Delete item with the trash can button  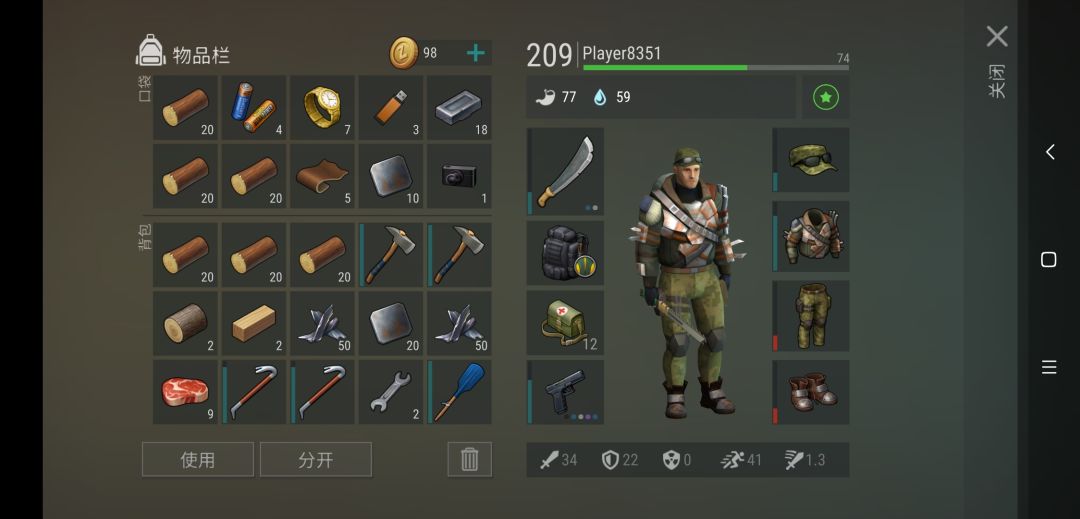(470, 460)
